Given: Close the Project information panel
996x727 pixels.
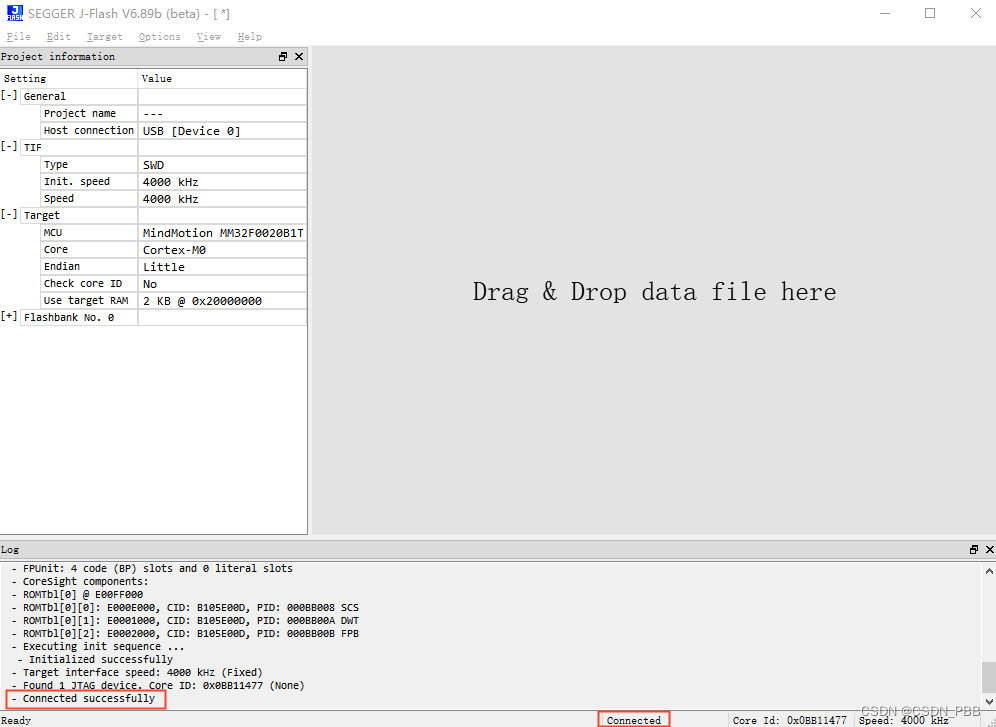Looking at the screenshot, I should click(x=299, y=57).
